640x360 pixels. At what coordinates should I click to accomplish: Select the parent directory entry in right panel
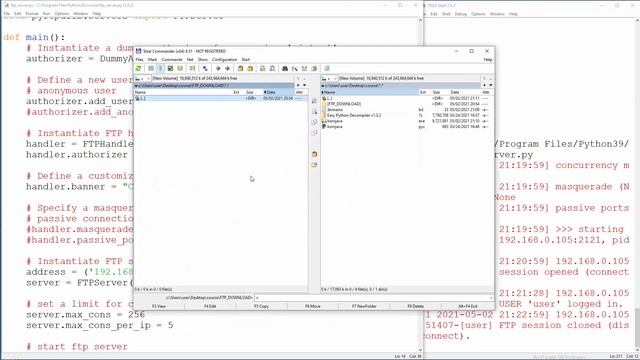(407, 98)
